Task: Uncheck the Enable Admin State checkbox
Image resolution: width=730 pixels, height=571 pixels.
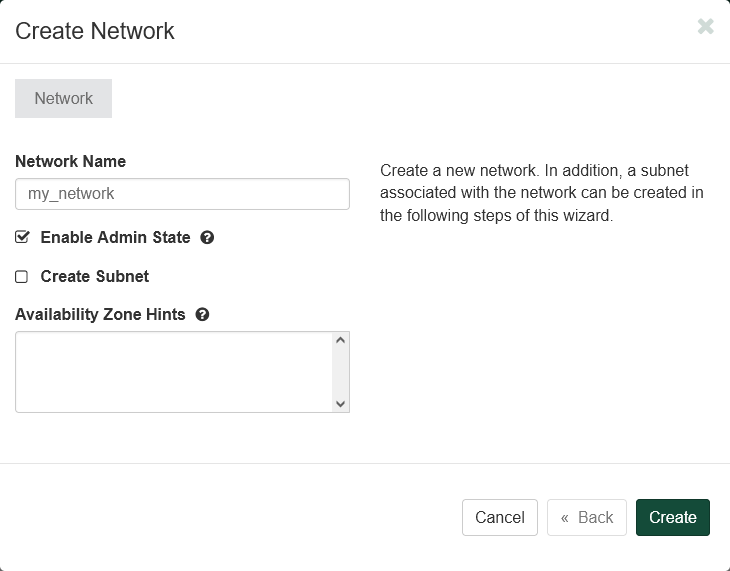Action: click(22, 238)
